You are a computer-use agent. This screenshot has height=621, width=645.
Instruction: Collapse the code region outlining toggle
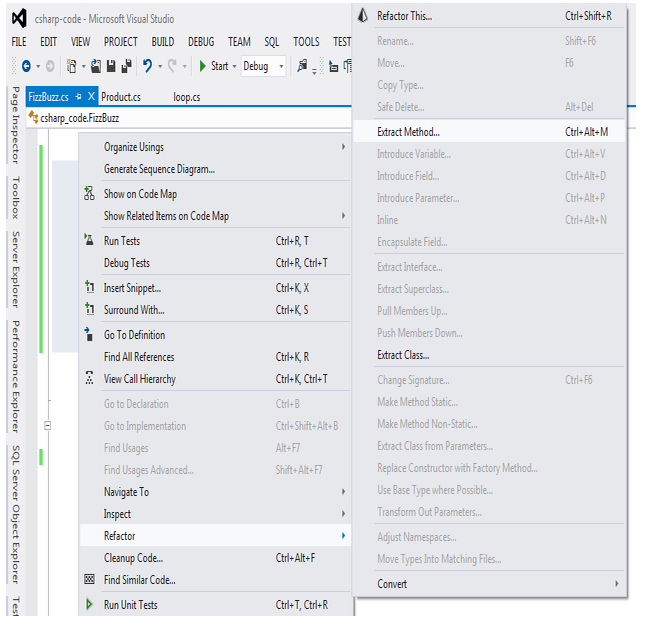click(x=48, y=426)
